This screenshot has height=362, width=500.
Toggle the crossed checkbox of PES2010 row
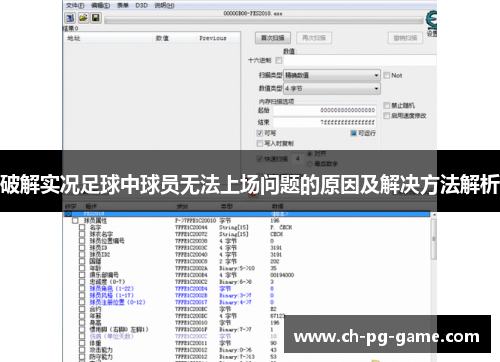[68, 214]
